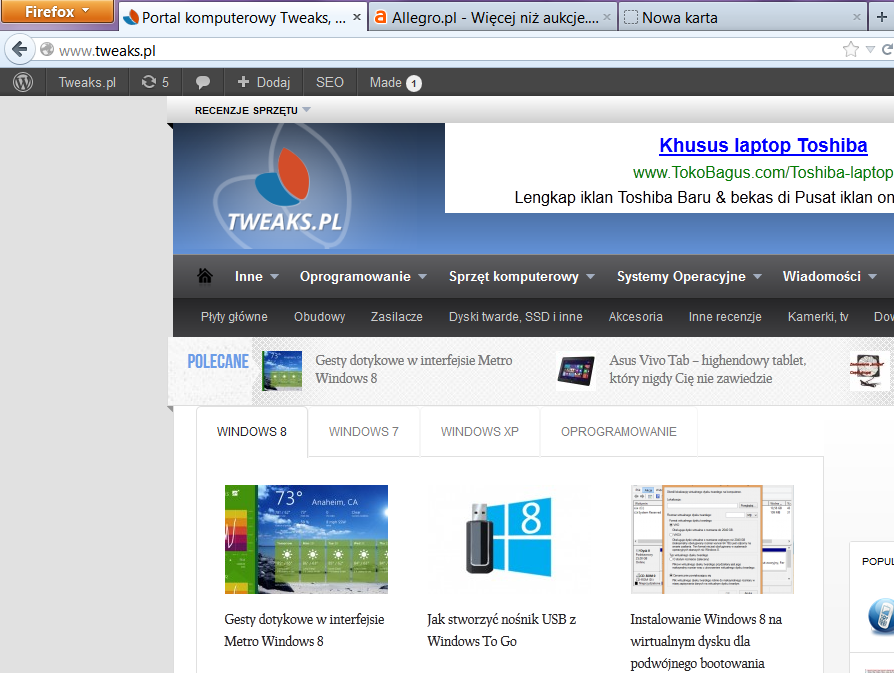Open the Khusus laptop Toshiba ad link
The height and width of the screenshot is (673, 894).
(x=763, y=145)
